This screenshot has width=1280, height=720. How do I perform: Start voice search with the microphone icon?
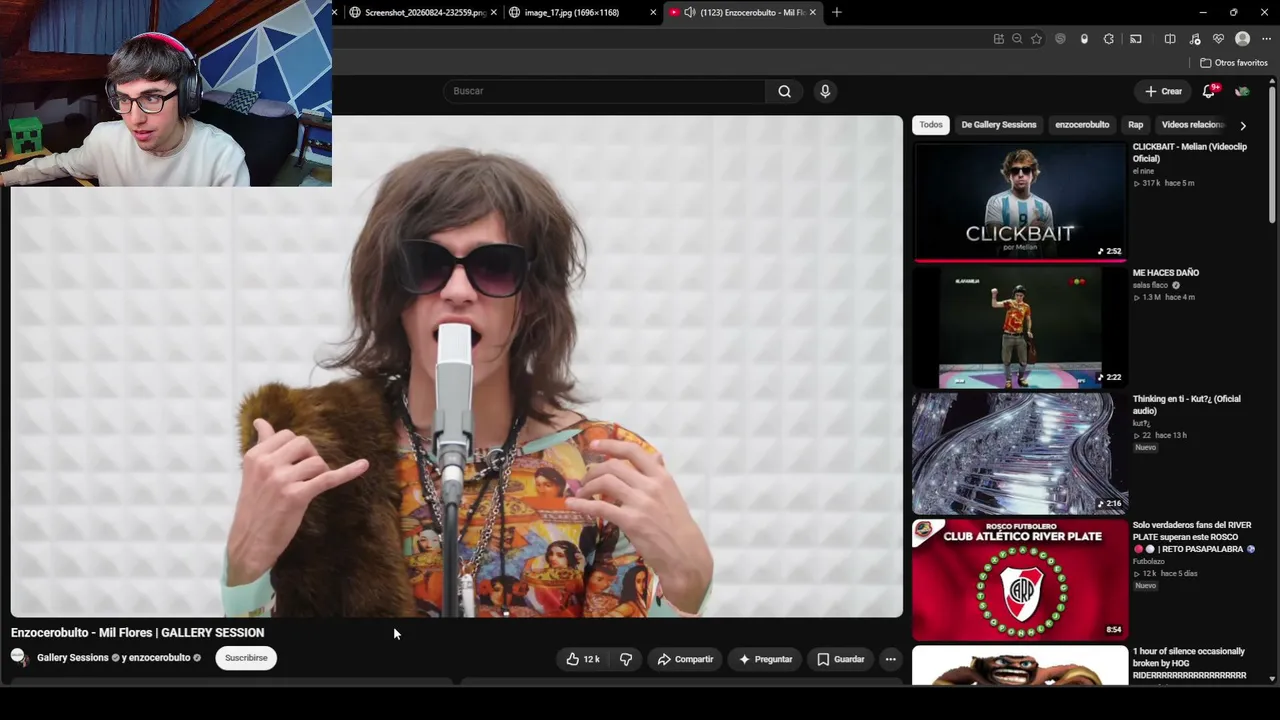tap(825, 91)
